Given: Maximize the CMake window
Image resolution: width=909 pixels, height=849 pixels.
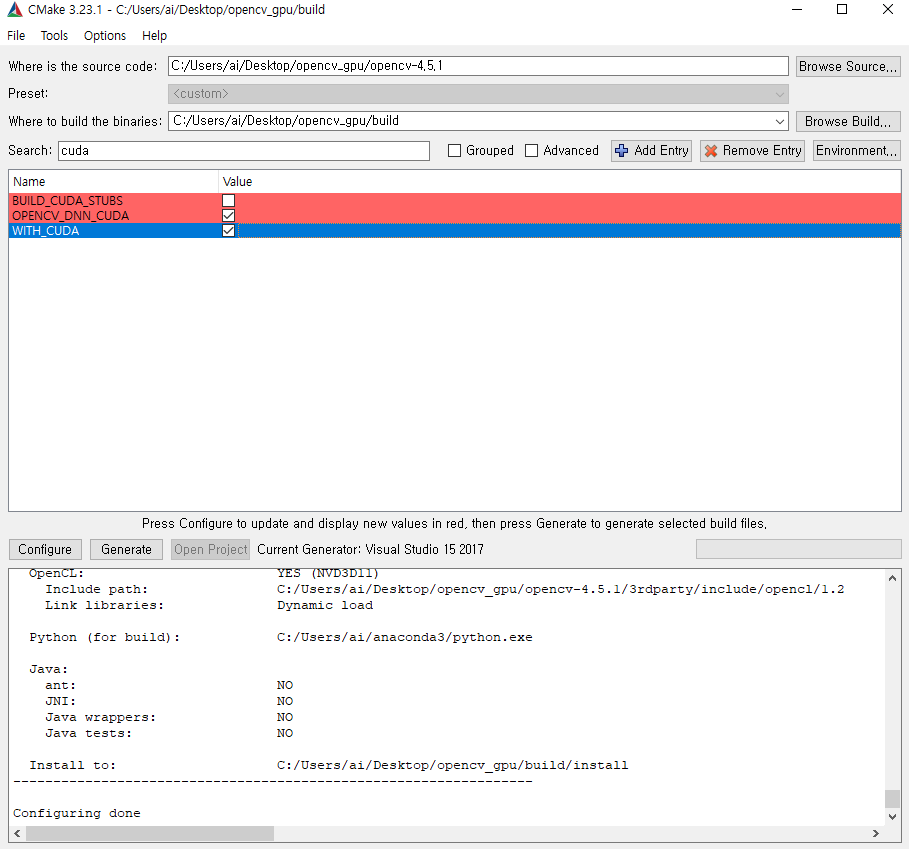Looking at the screenshot, I should pyautogui.click(x=842, y=9).
